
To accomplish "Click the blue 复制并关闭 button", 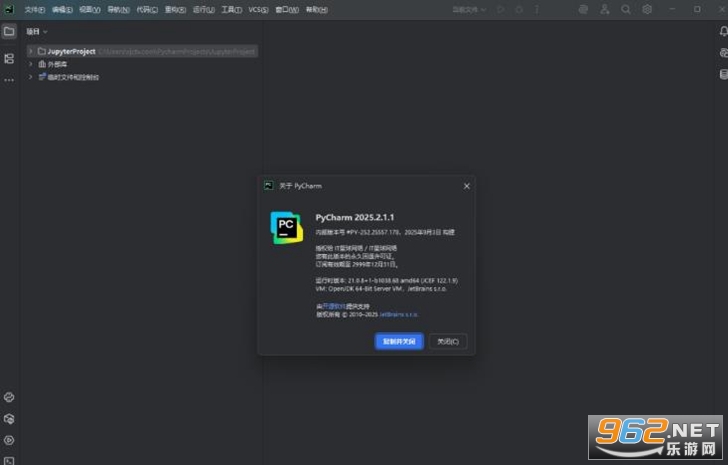I will pyautogui.click(x=399, y=342).
